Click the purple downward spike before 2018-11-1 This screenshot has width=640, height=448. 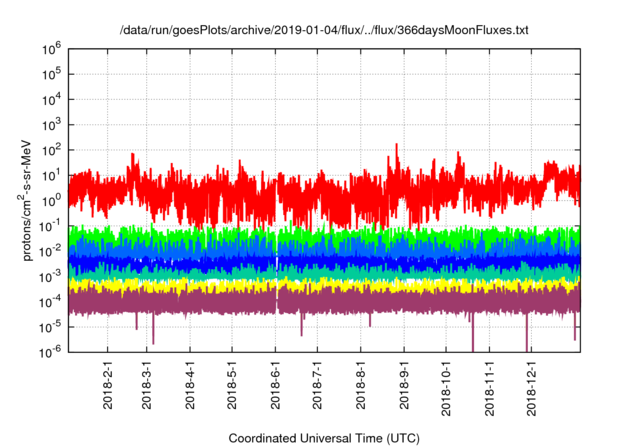coord(473,333)
